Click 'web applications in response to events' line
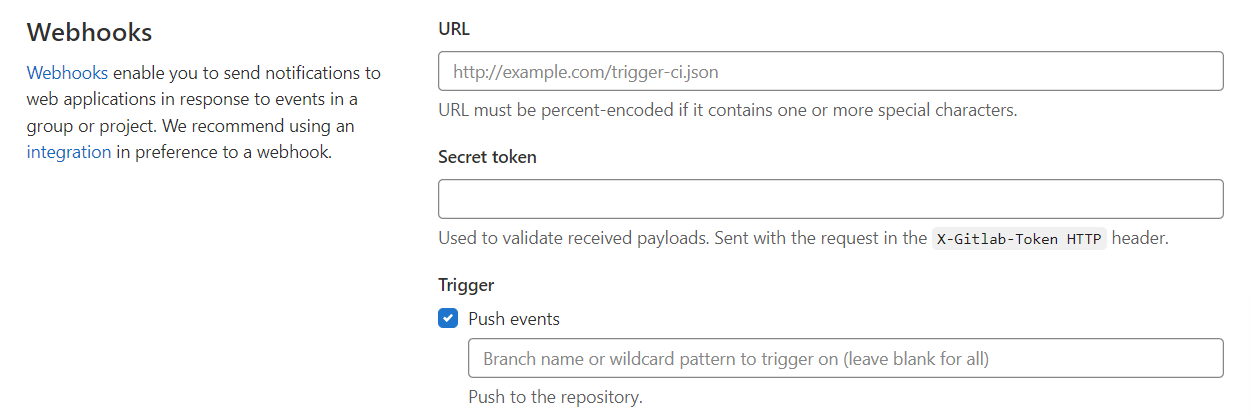 192,100
